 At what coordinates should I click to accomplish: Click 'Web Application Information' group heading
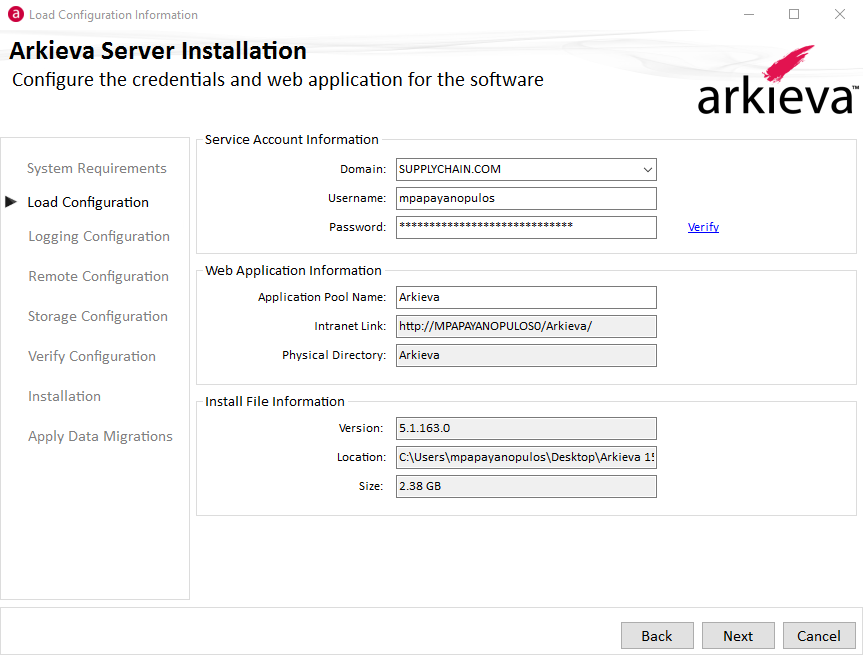(x=293, y=271)
